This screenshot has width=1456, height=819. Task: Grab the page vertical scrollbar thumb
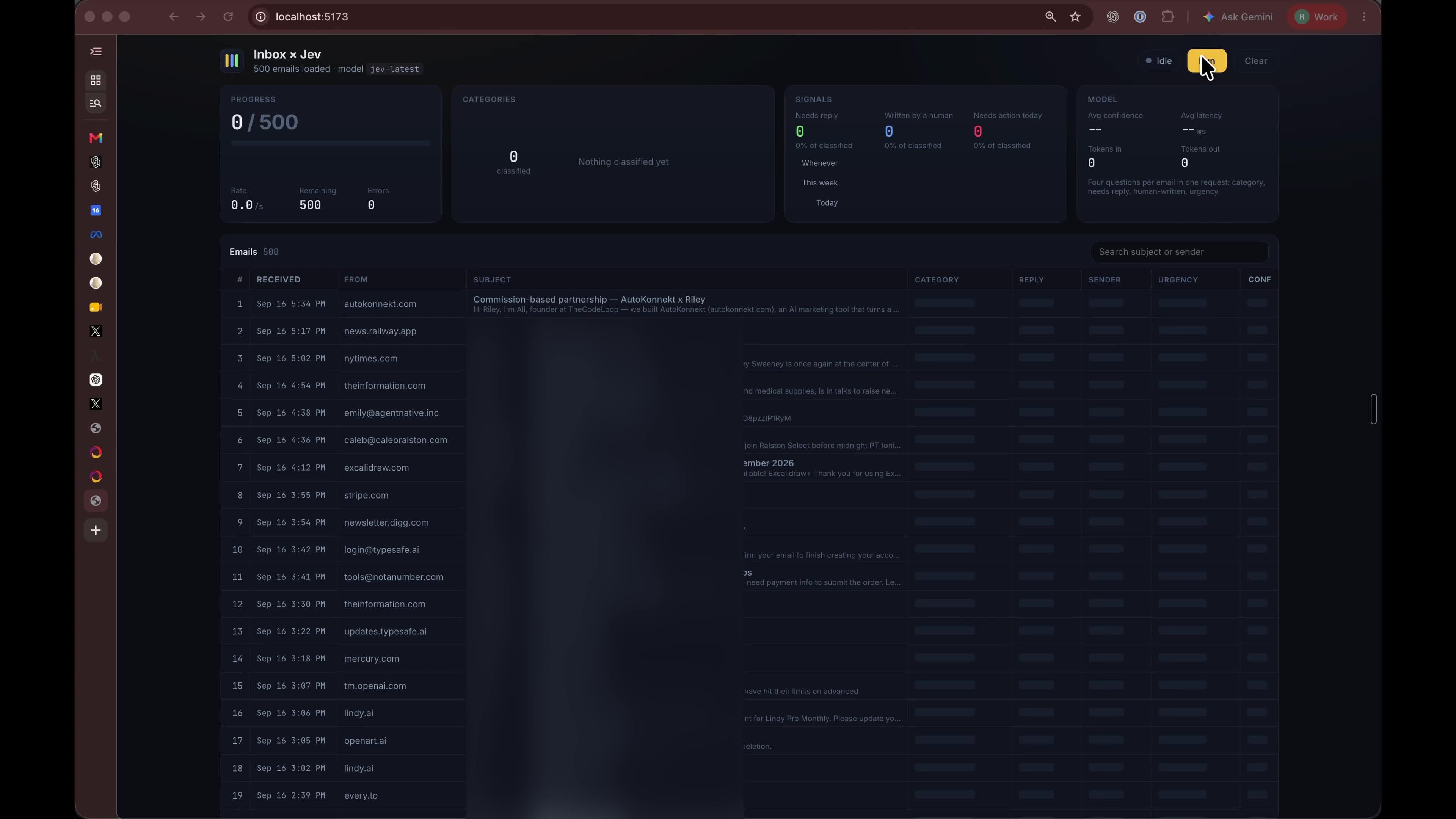1373,409
